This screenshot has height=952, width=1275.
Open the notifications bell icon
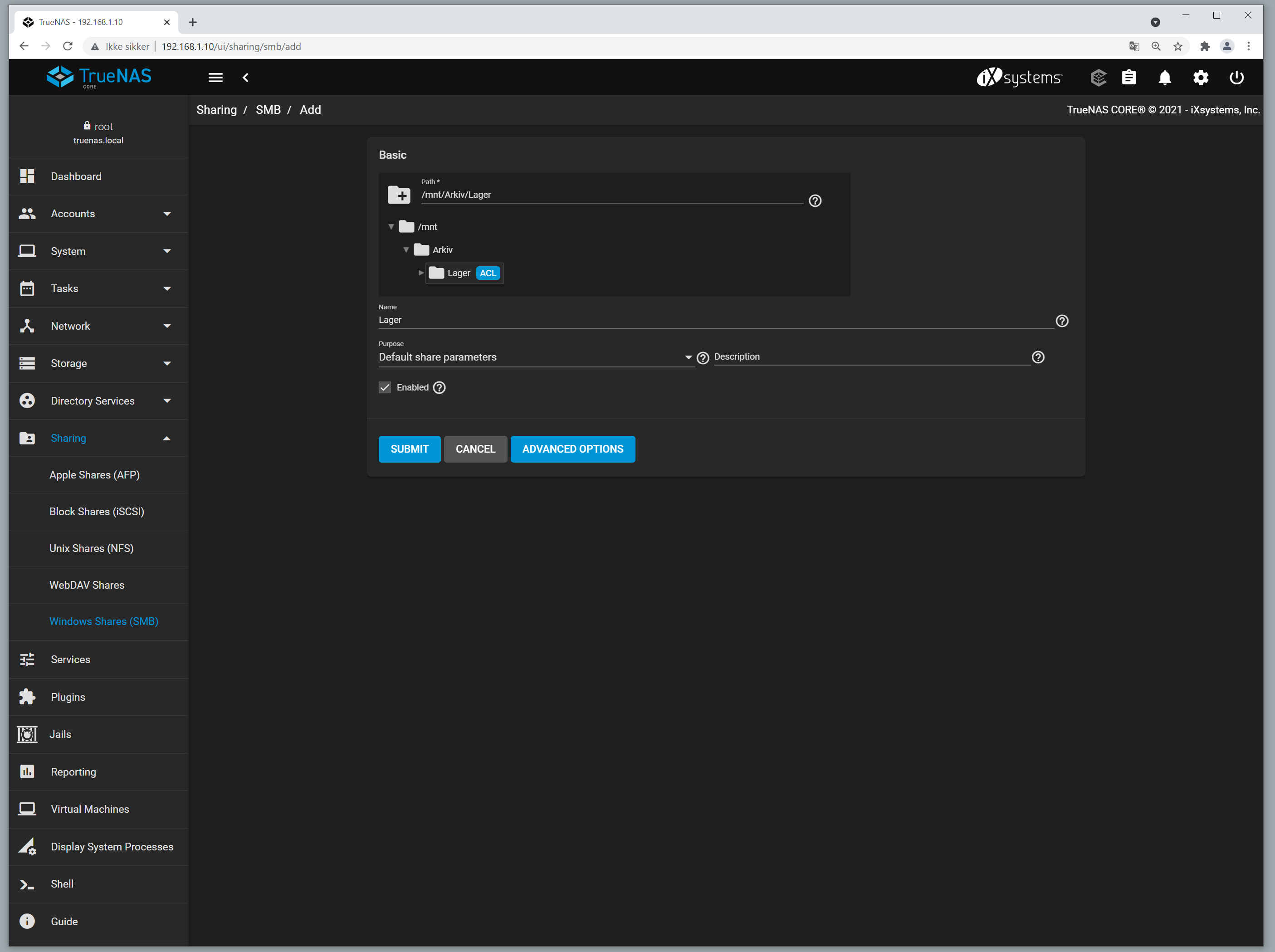pos(1164,77)
